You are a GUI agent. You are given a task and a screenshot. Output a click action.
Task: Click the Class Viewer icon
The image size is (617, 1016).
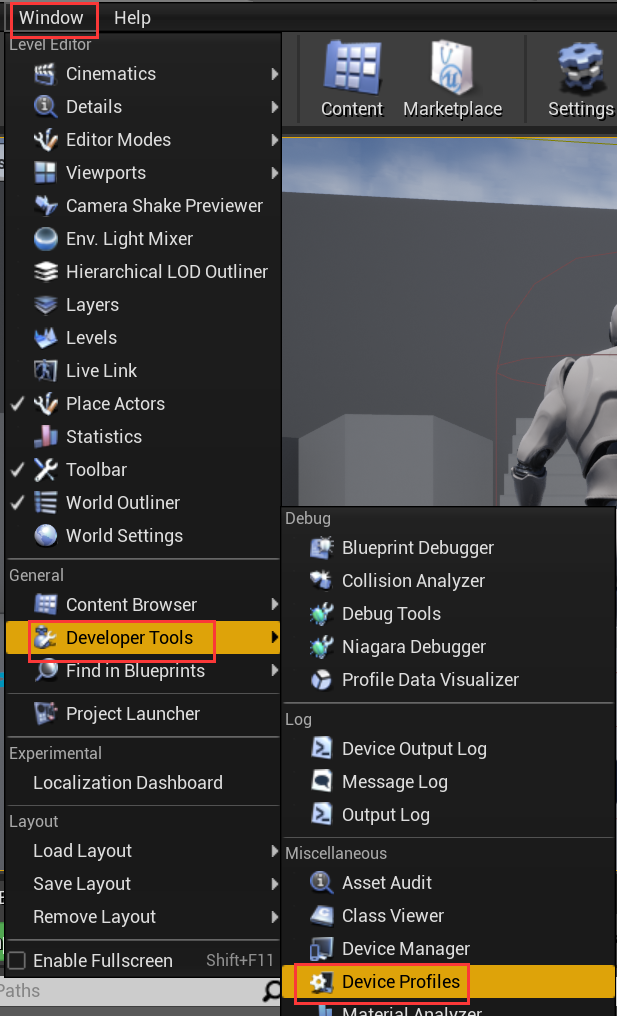[321, 916]
